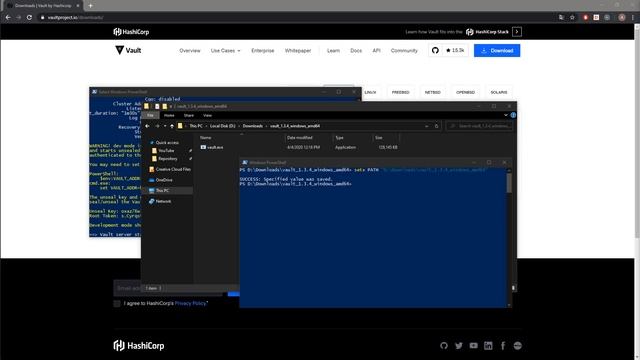Open Quick access in Explorer sidebar
The width and height of the screenshot is (640, 360).
[164, 142]
